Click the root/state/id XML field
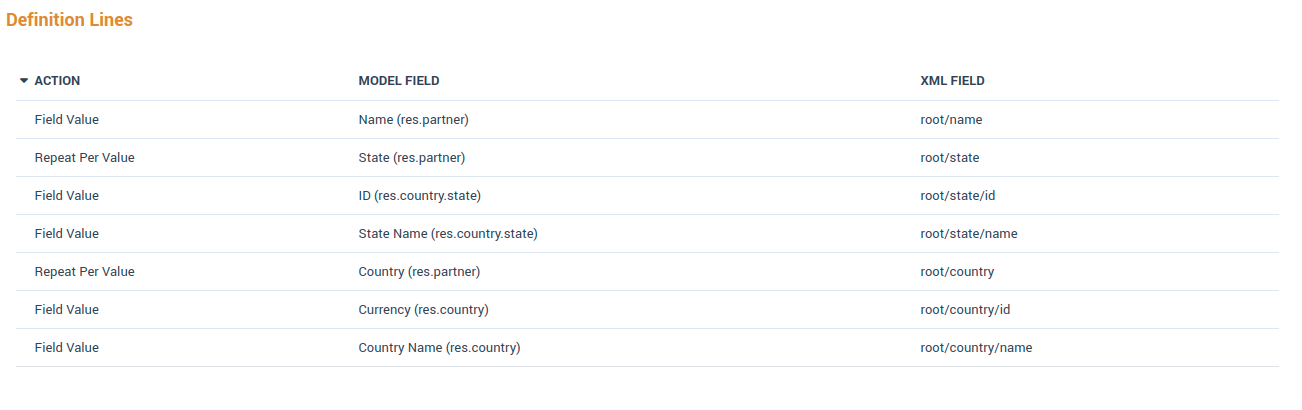Image resolution: width=1302 pixels, height=410 pixels. (x=957, y=196)
